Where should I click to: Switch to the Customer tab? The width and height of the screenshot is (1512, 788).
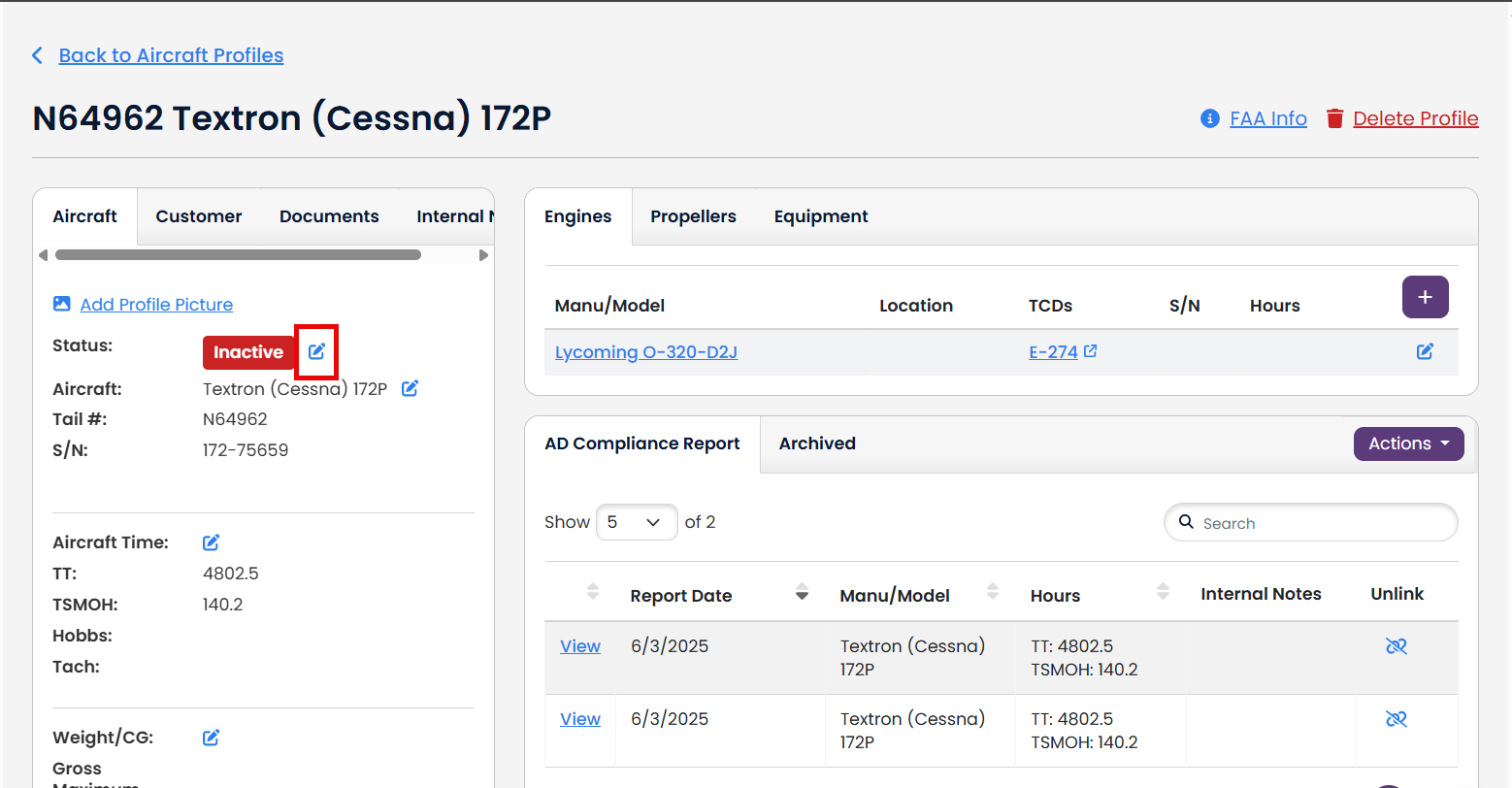coord(199,216)
